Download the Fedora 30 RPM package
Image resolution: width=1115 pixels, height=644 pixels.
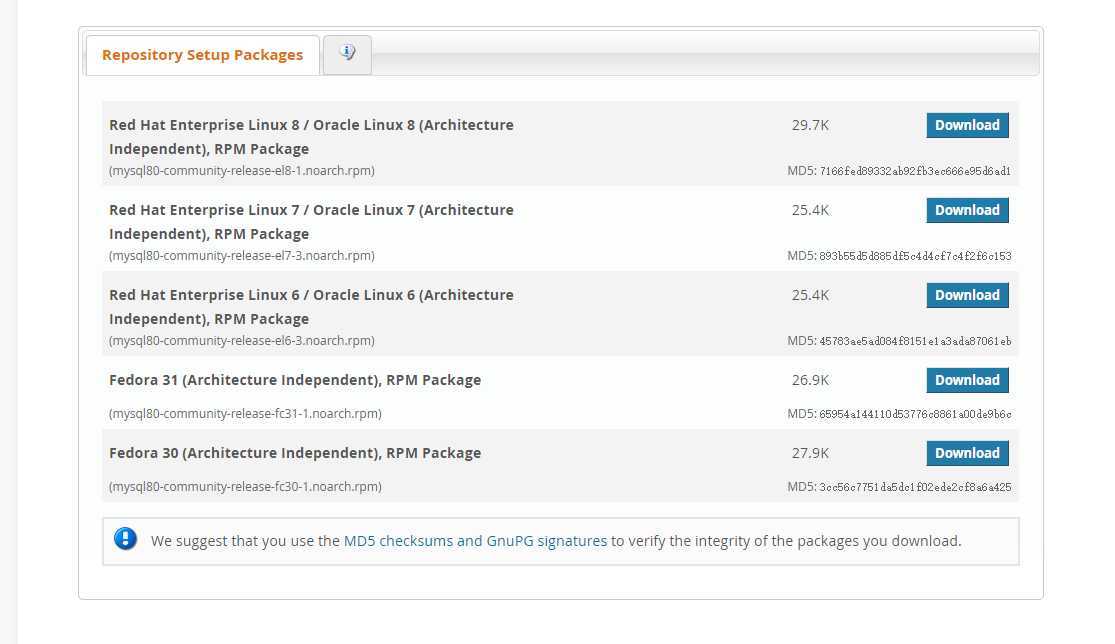tap(967, 454)
